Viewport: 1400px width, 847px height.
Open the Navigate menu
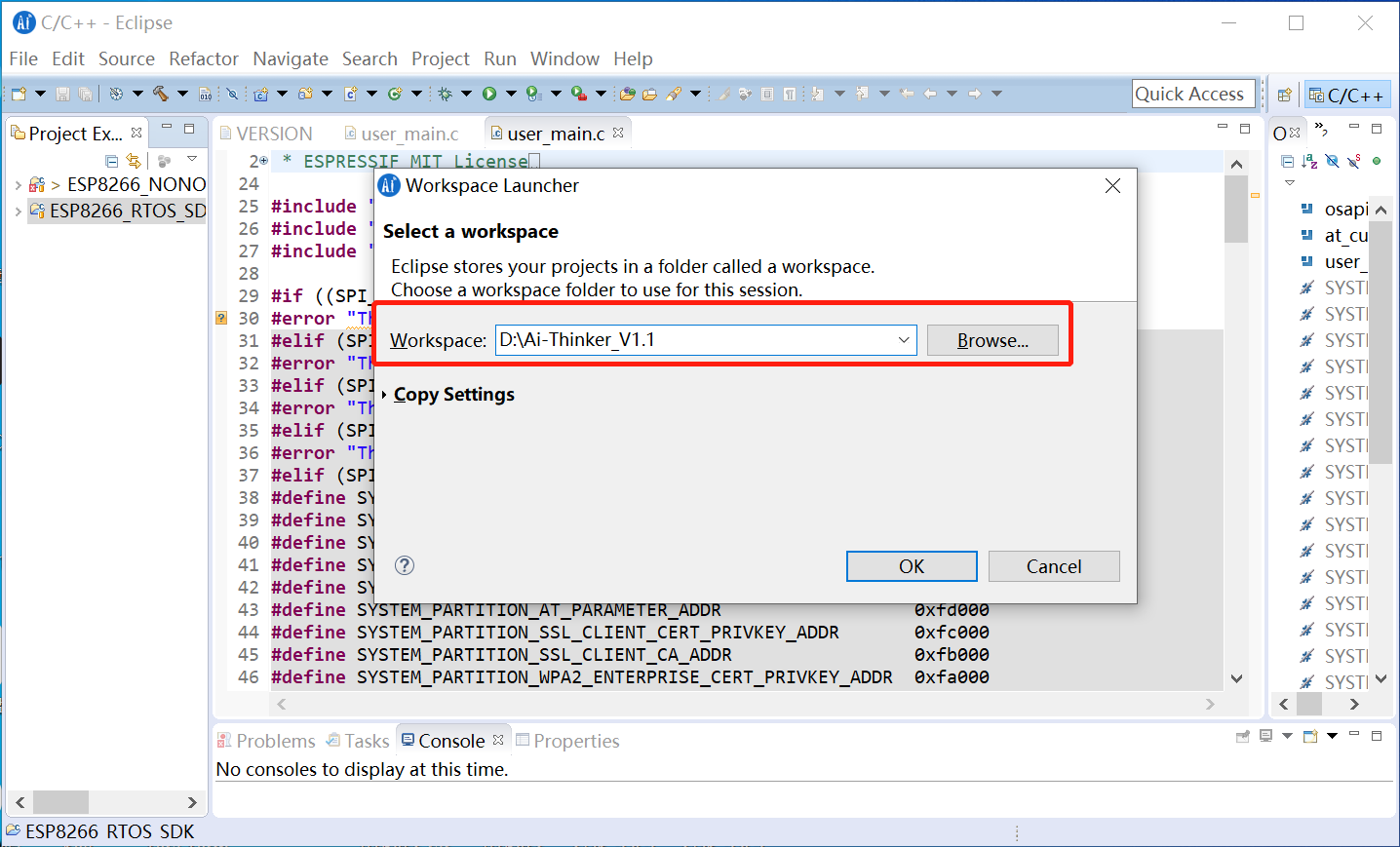(291, 58)
